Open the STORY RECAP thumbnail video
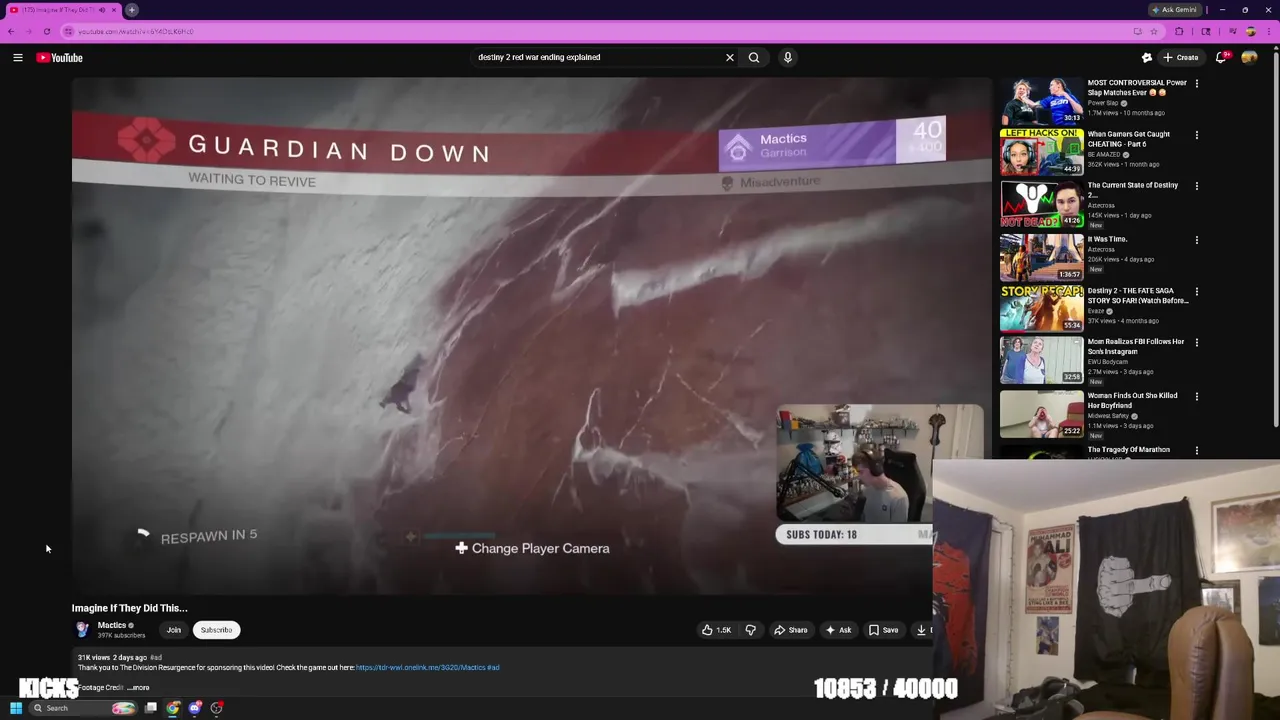Screen dimensions: 1280x720 tap(1041, 308)
